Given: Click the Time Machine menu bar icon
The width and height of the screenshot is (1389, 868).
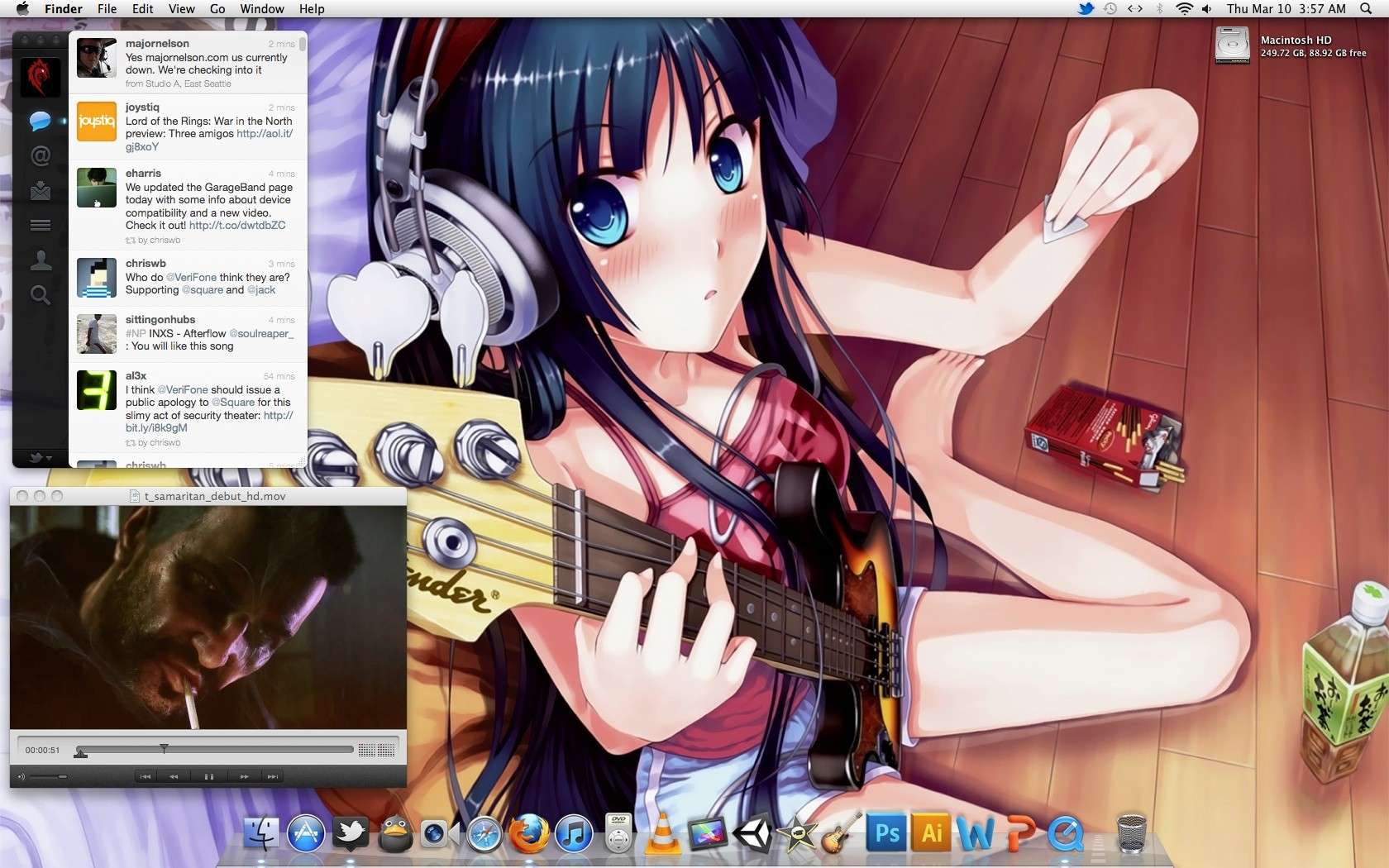Looking at the screenshot, I should [1110, 9].
